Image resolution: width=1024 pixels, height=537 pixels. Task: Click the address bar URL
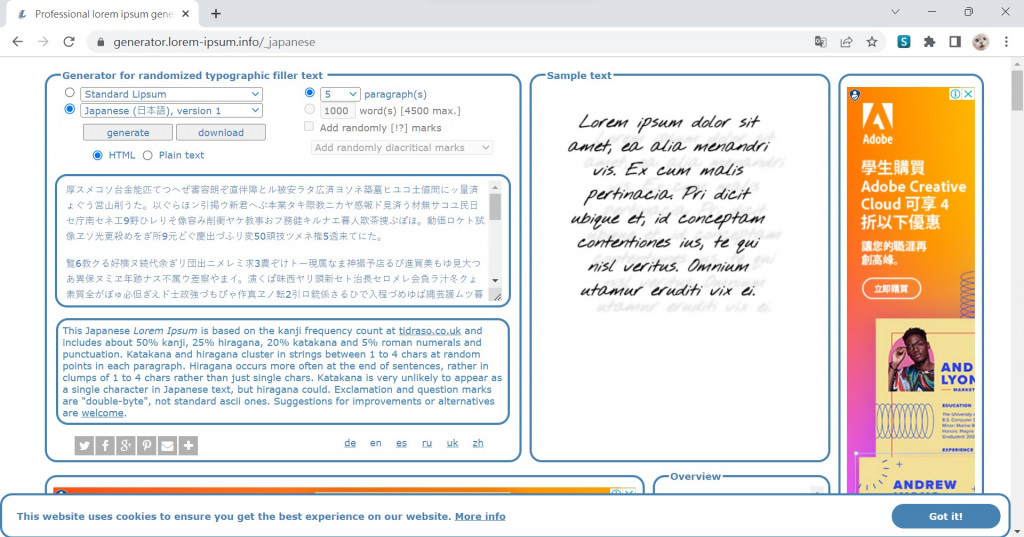coord(214,42)
